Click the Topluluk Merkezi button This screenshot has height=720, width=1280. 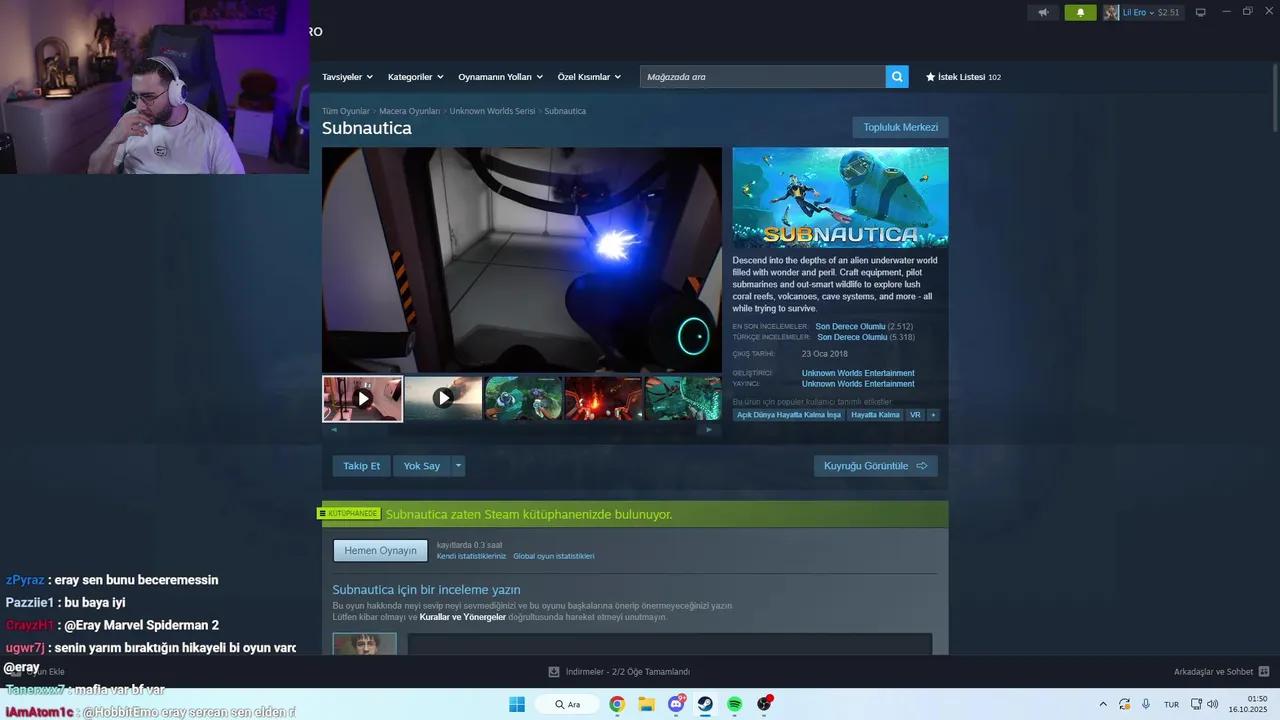[x=900, y=127]
